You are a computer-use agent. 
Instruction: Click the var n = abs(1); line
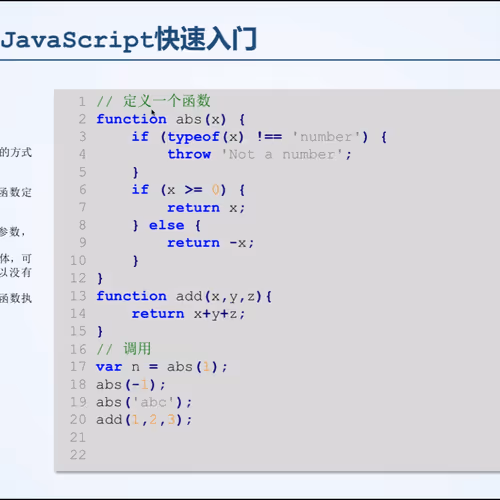tap(162, 367)
